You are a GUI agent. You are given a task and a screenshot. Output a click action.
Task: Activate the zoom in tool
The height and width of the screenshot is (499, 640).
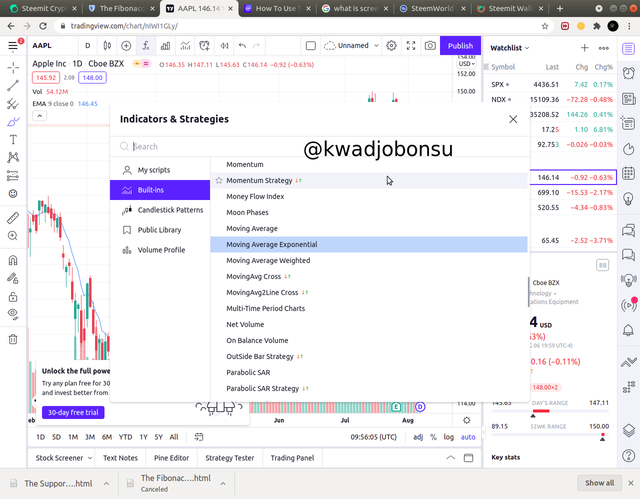[x=13, y=236]
